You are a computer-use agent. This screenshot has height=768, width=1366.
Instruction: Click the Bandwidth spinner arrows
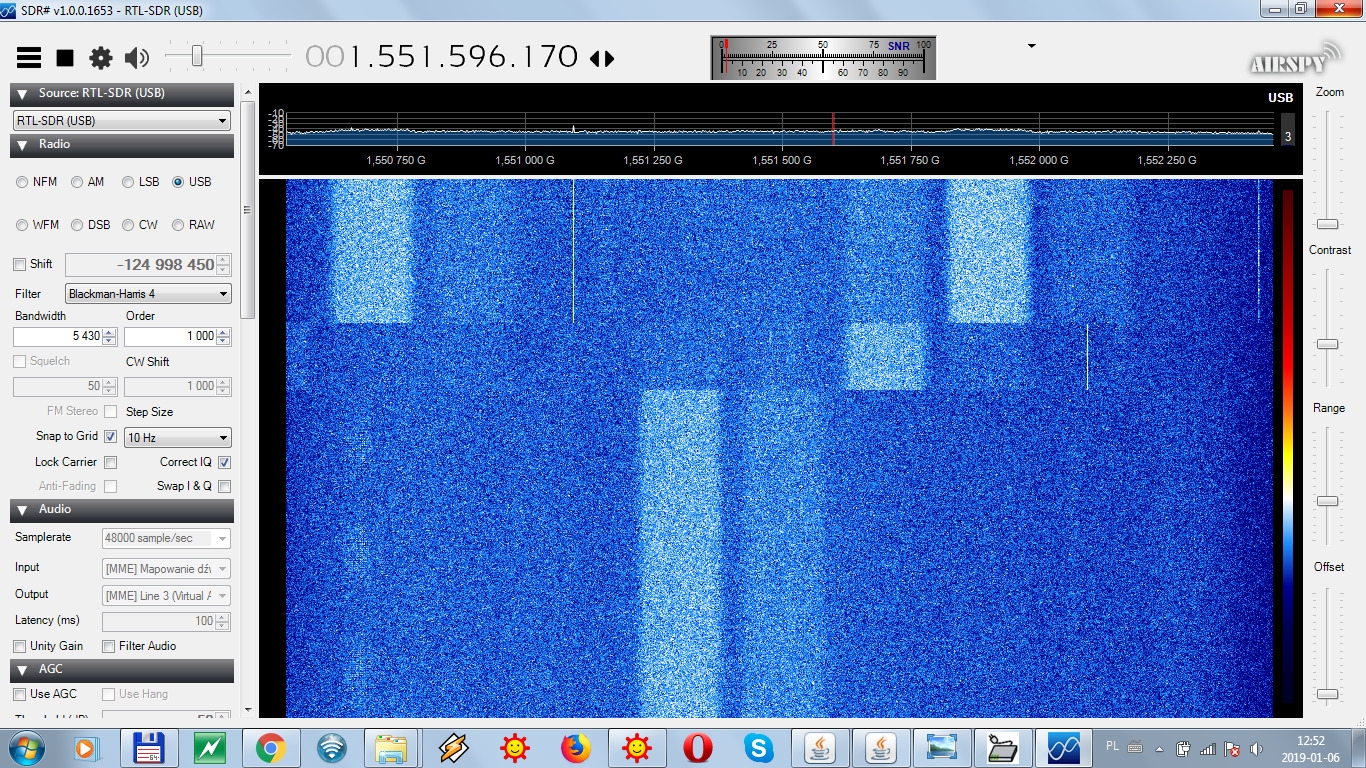point(110,336)
